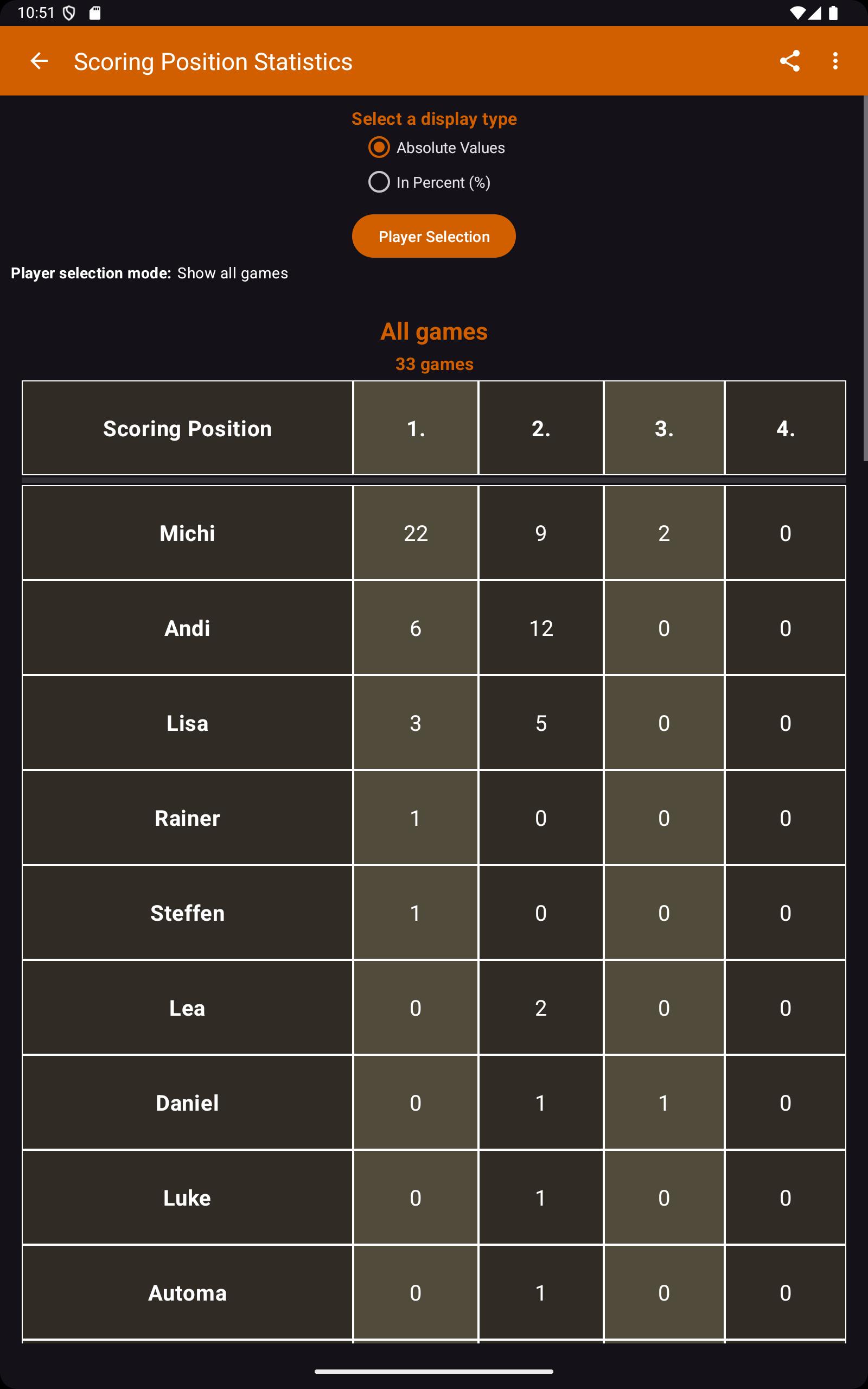Select the Michi player row name

tap(187, 533)
